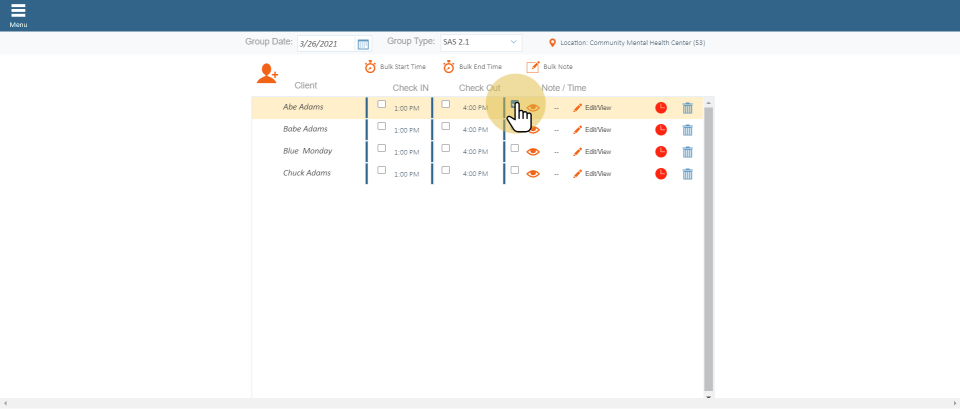Open the hamburger Menu

18,14
